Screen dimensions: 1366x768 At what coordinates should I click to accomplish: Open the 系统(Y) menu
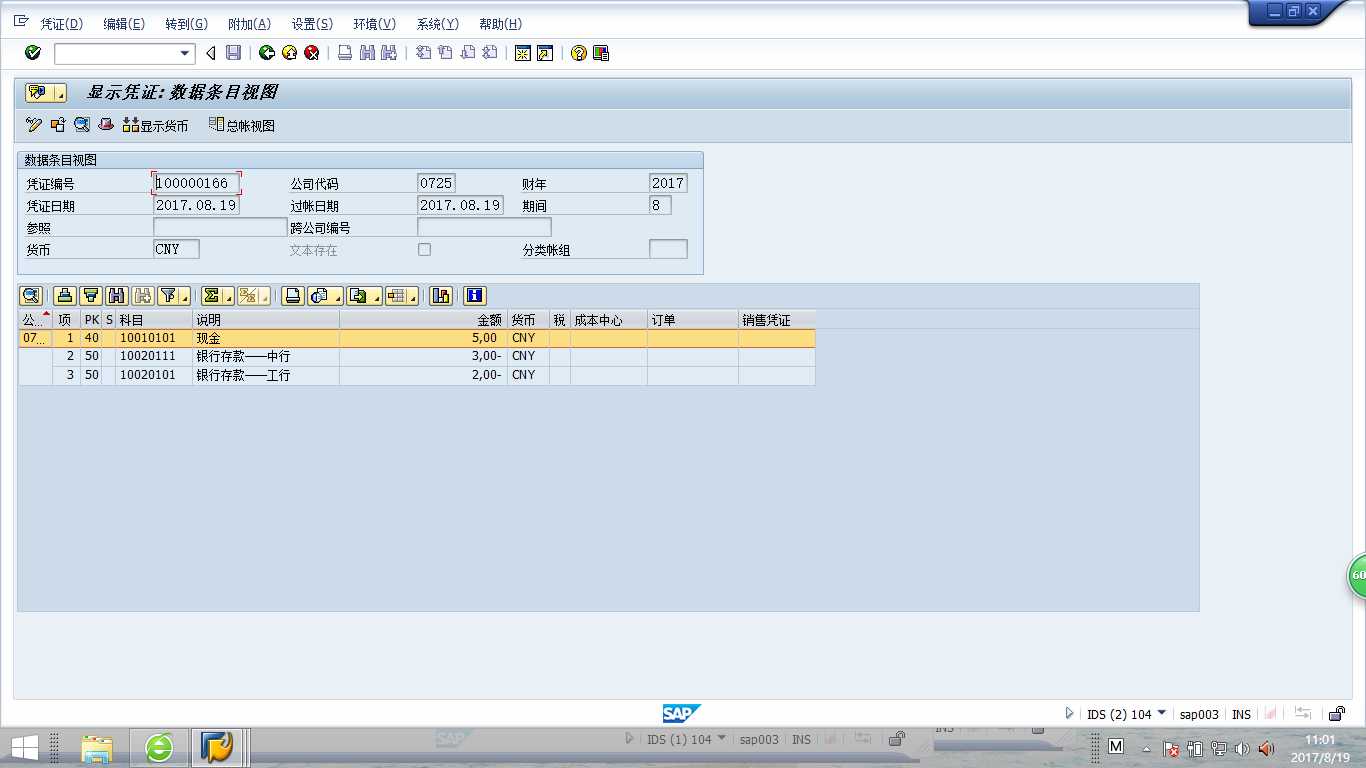point(437,24)
